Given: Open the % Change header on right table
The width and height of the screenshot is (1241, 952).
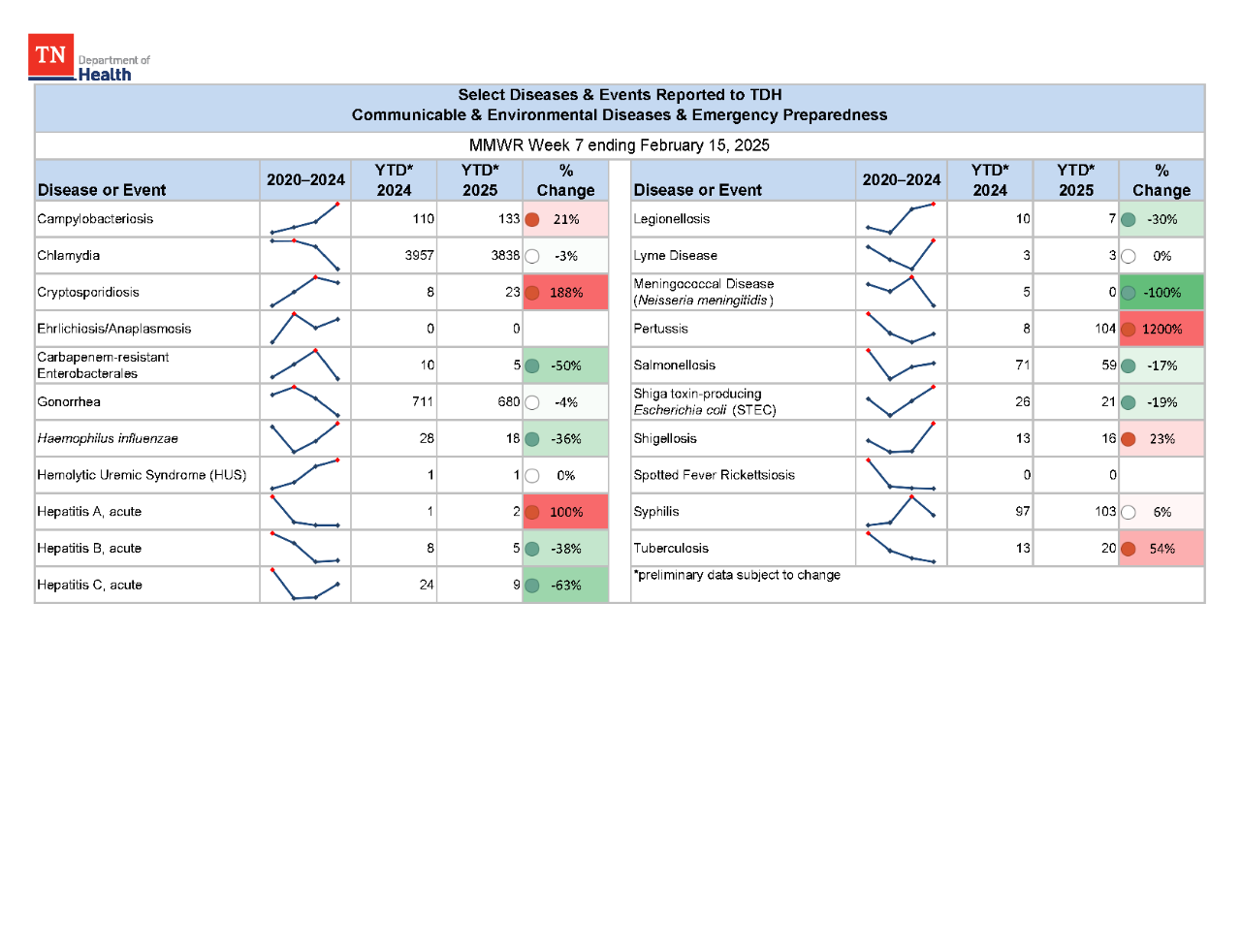Looking at the screenshot, I should (x=1161, y=180).
